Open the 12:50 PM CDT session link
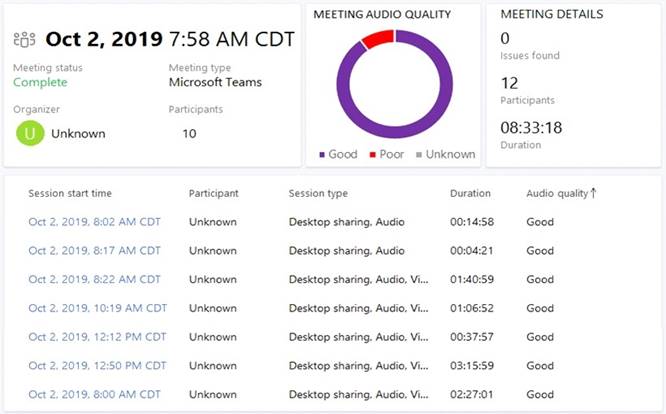 [97, 366]
